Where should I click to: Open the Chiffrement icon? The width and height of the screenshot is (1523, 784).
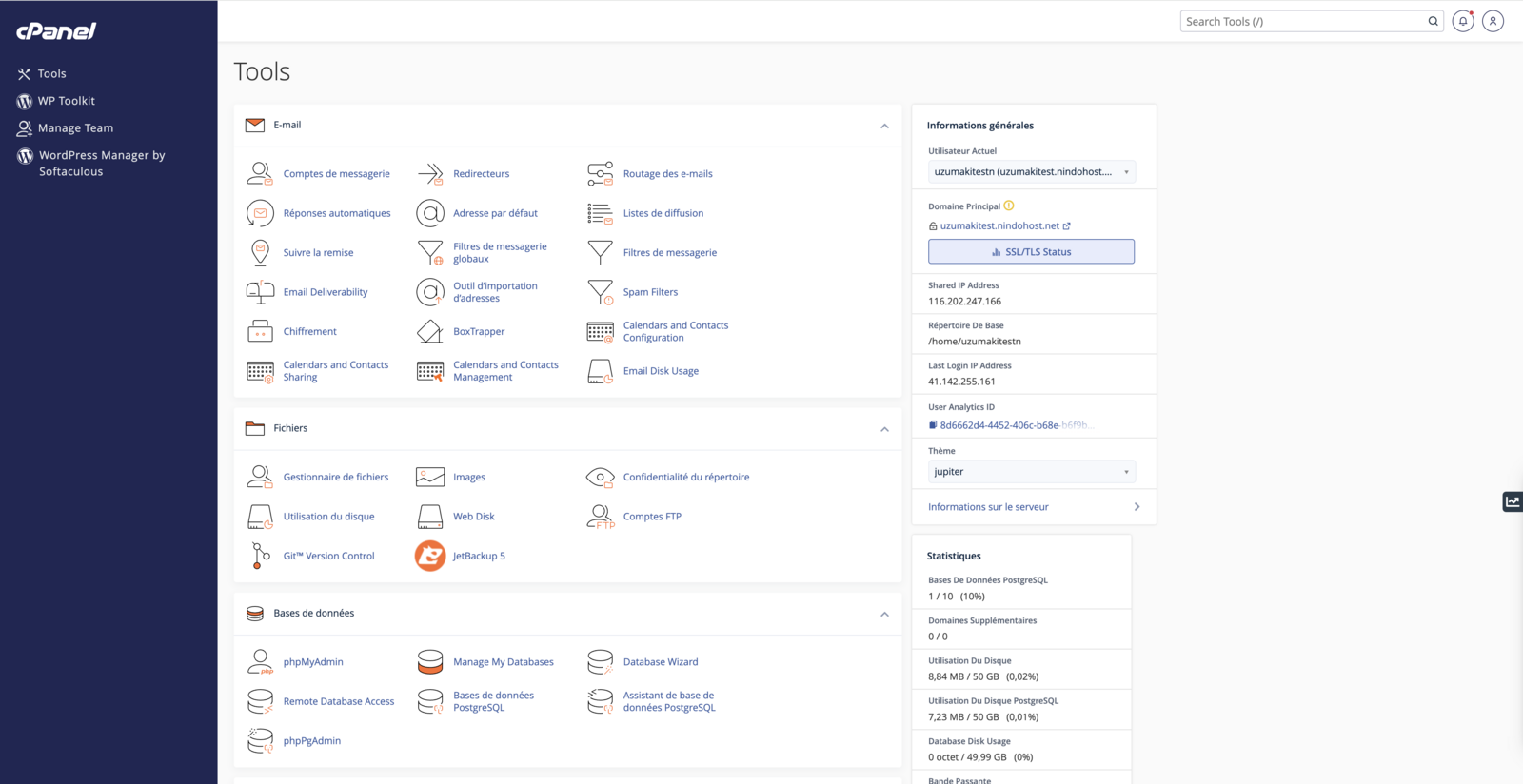(x=260, y=331)
